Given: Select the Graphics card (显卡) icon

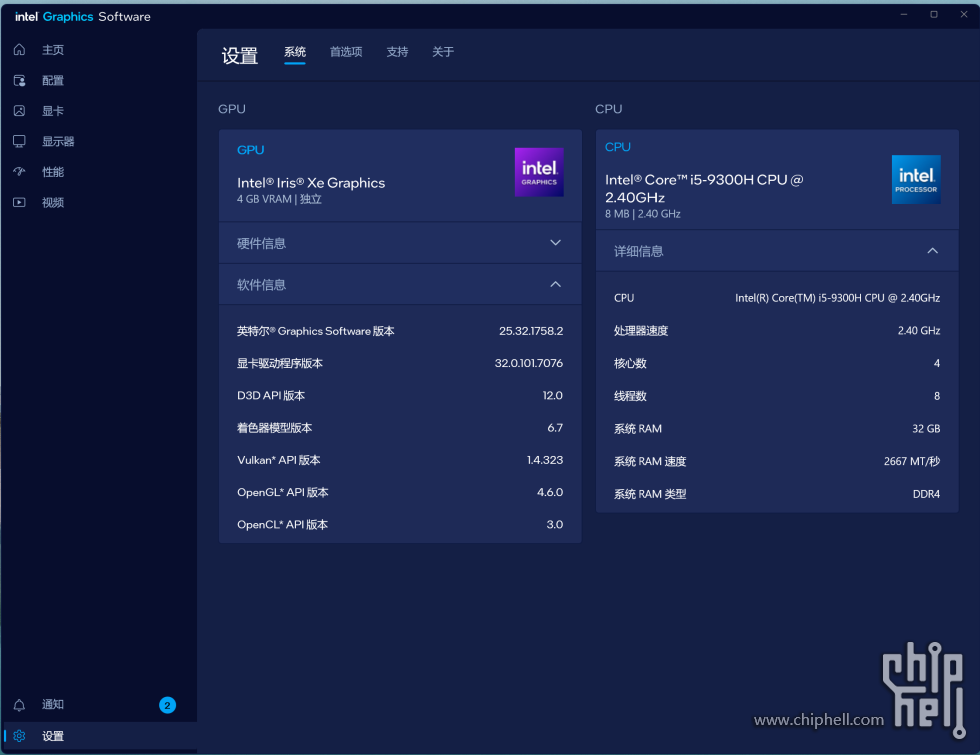Looking at the screenshot, I should click(19, 111).
